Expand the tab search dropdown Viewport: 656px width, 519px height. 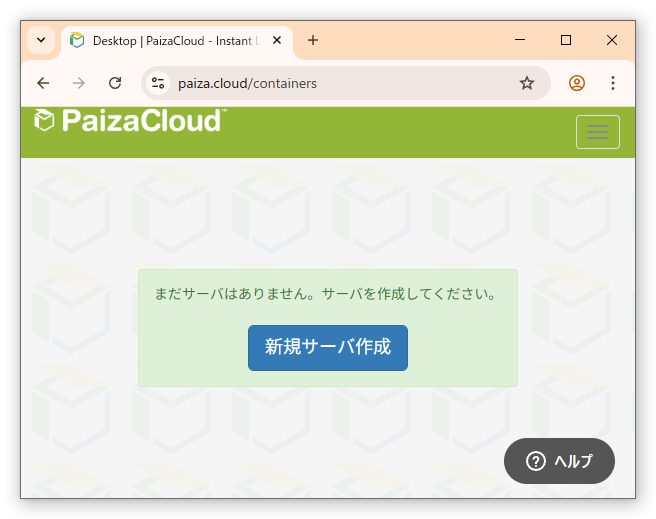click(x=41, y=40)
